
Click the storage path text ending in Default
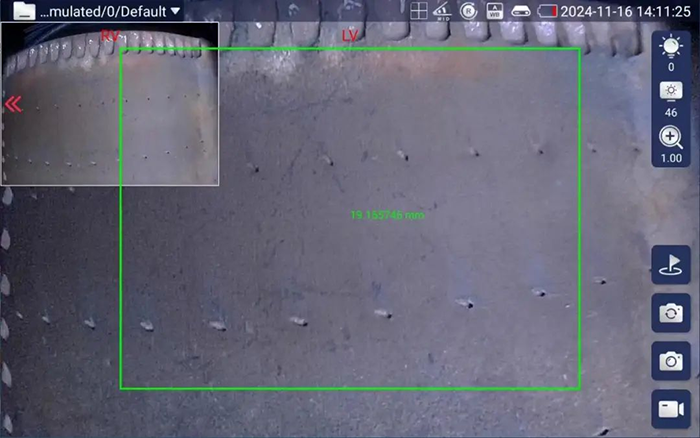click(102, 11)
